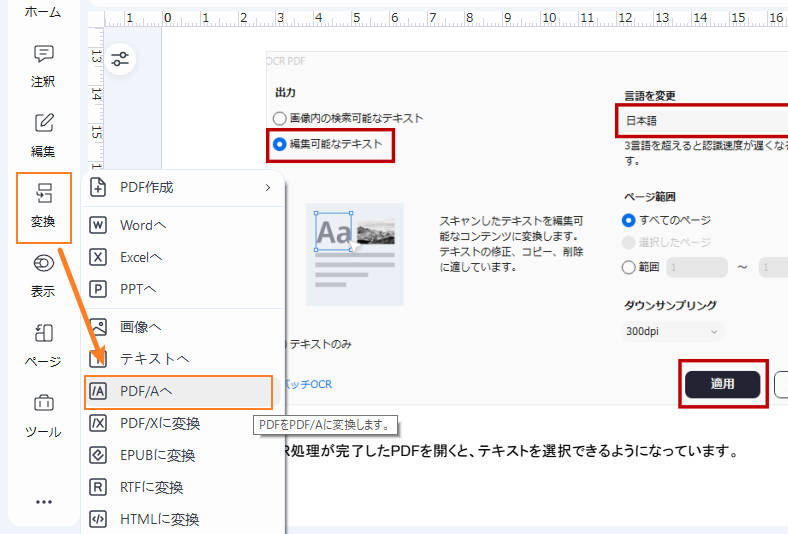Viewport: 788px width, 534px height.
Task: Convert to Word via Wordへ
Action: point(183,225)
